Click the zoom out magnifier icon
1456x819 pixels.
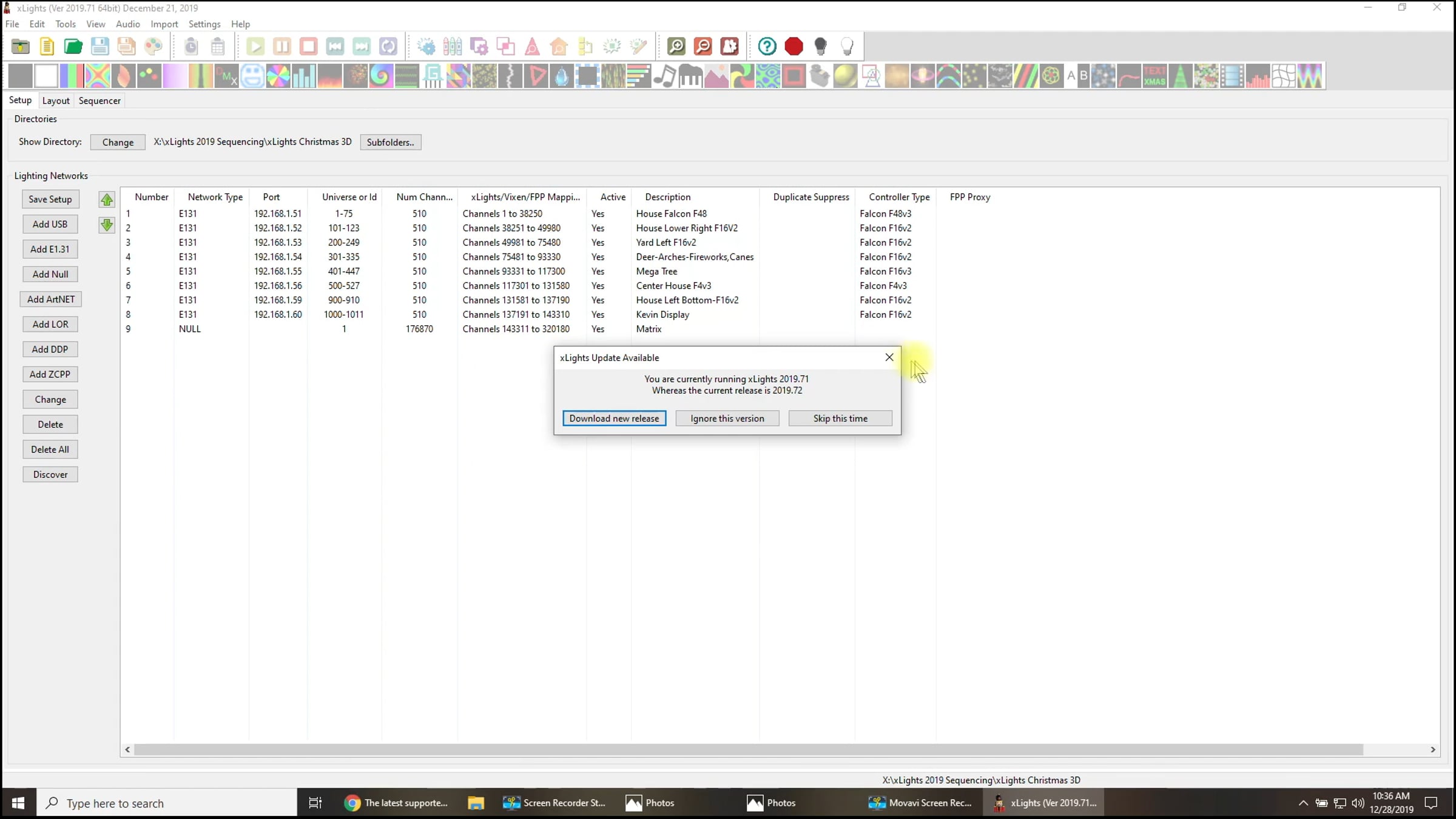[x=703, y=46]
